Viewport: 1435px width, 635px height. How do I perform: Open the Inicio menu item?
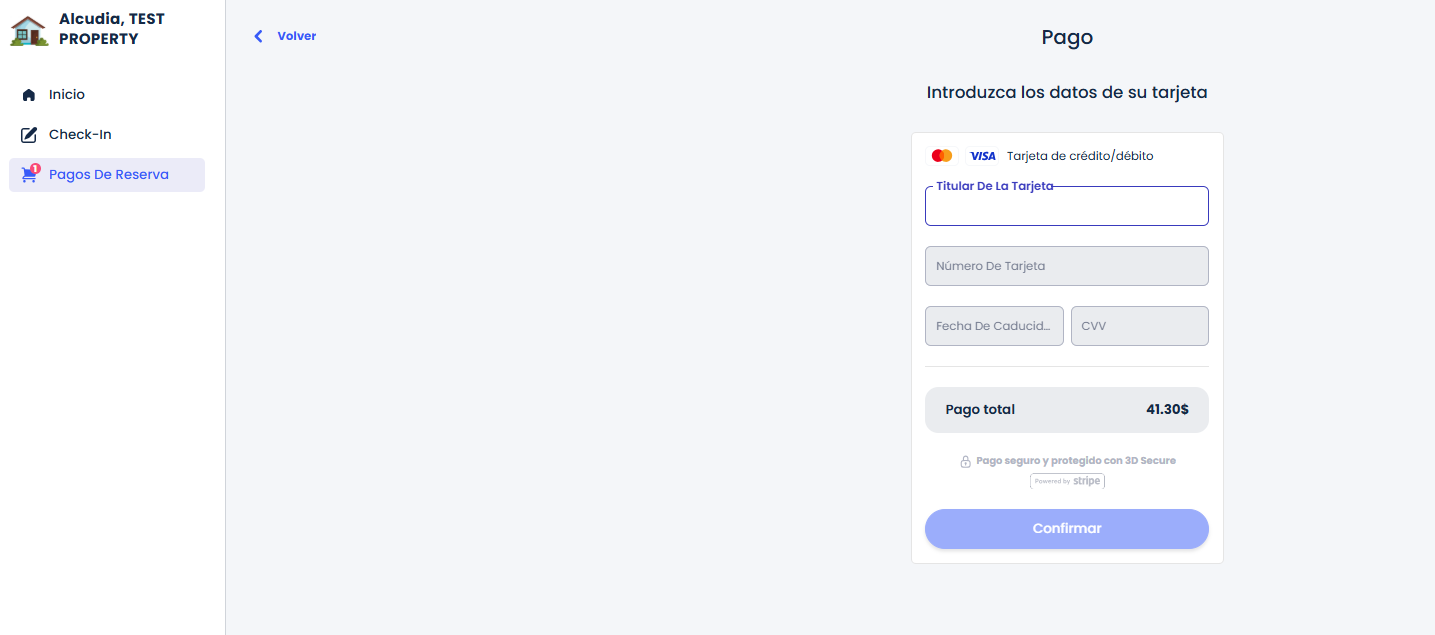click(67, 95)
